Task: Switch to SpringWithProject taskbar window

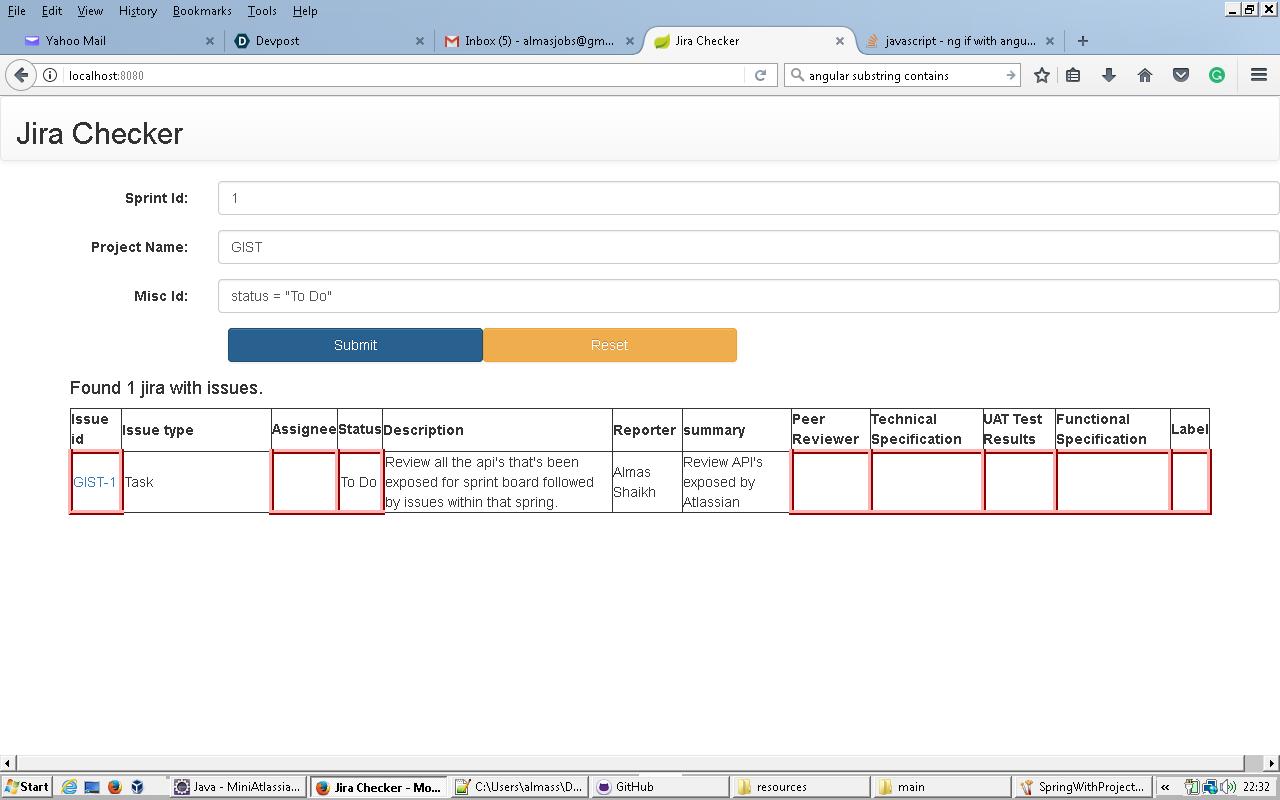Action: coord(1082,787)
